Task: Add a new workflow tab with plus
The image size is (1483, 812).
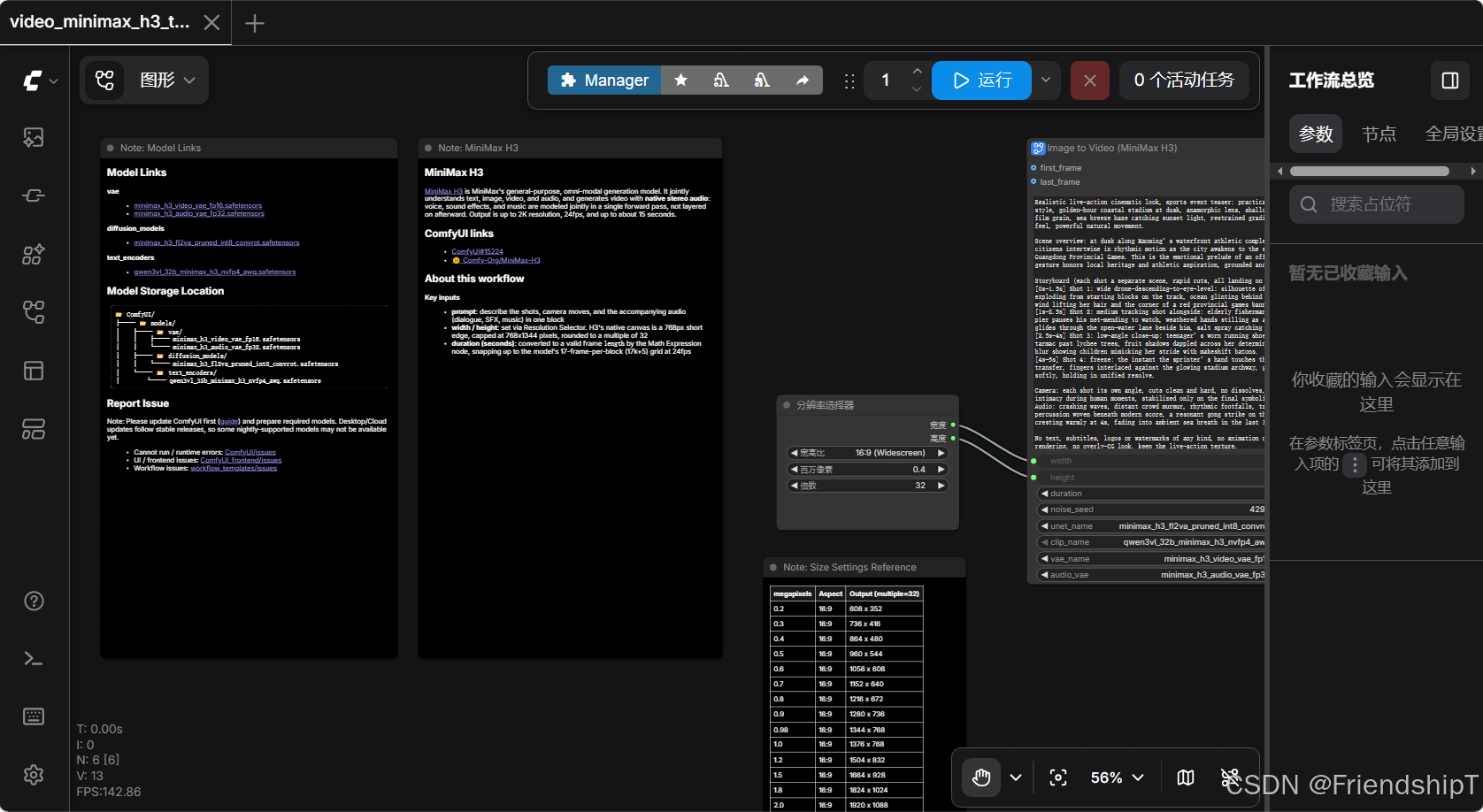Action: click(x=255, y=23)
